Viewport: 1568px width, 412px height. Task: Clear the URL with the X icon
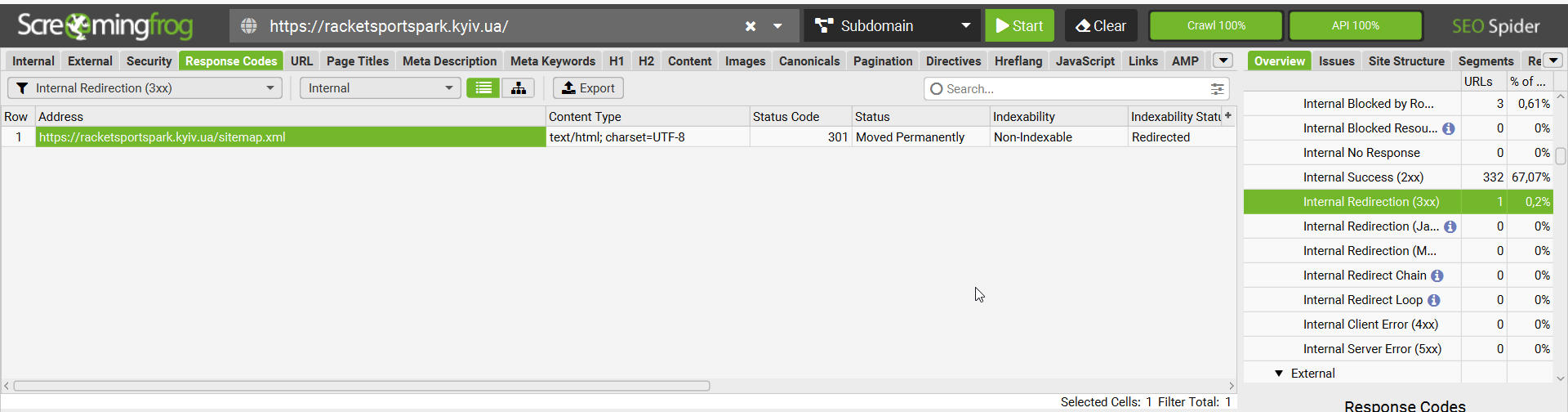coord(751,26)
